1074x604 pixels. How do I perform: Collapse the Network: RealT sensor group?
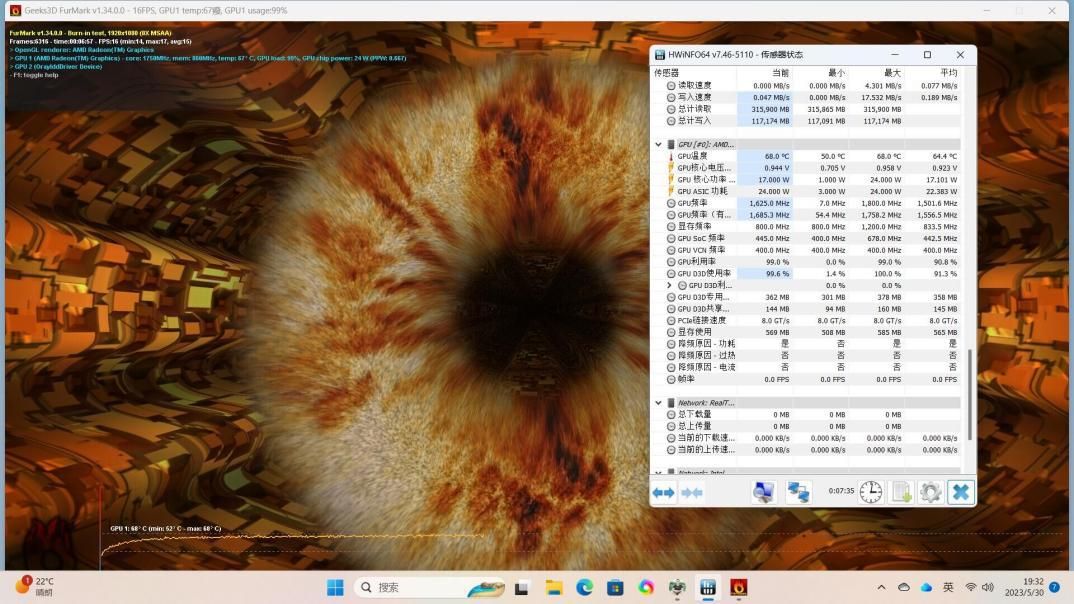pos(658,402)
